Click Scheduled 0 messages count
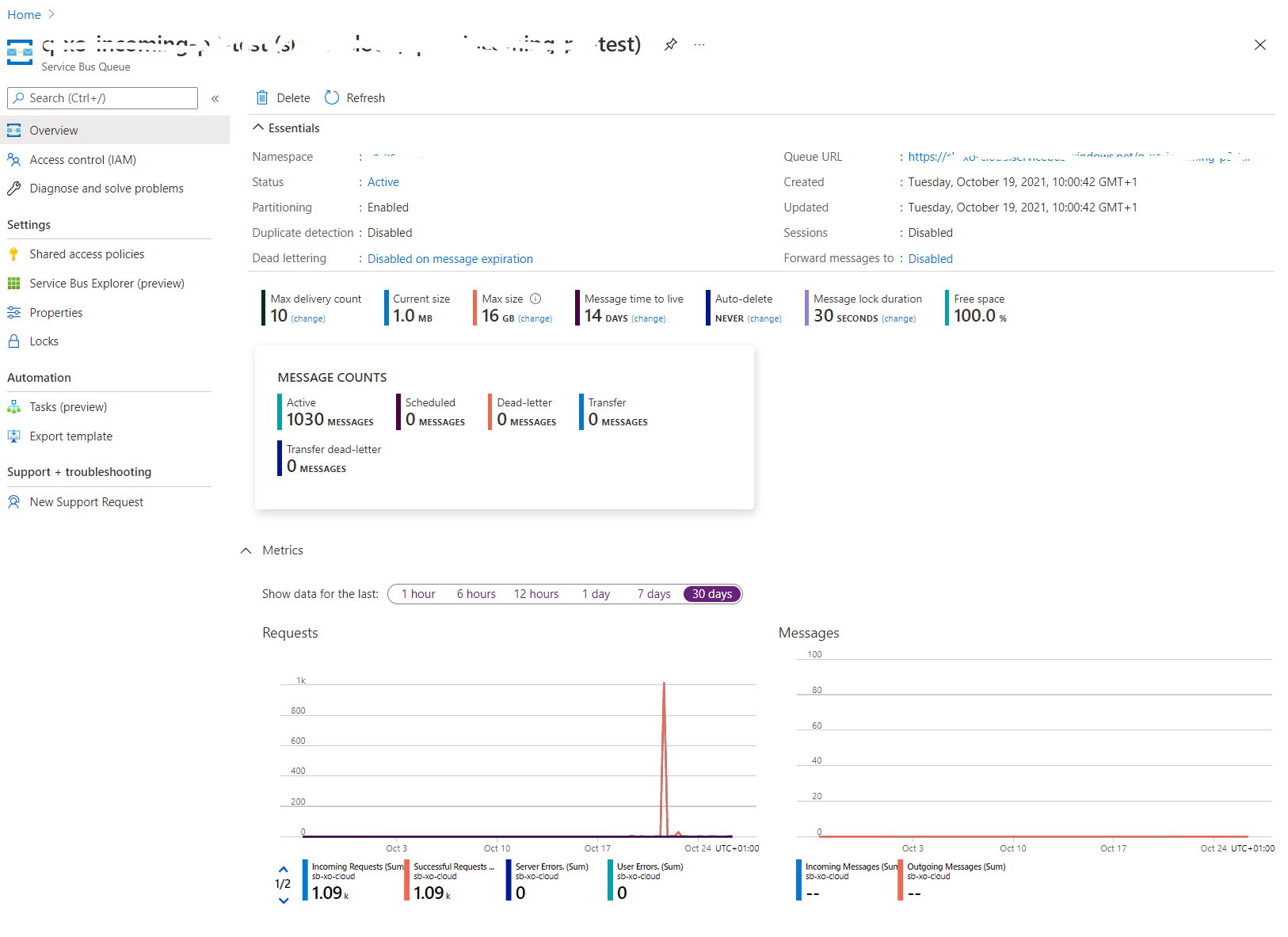Viewport: 1288px width, 937px height. click(x=432, y=413)
